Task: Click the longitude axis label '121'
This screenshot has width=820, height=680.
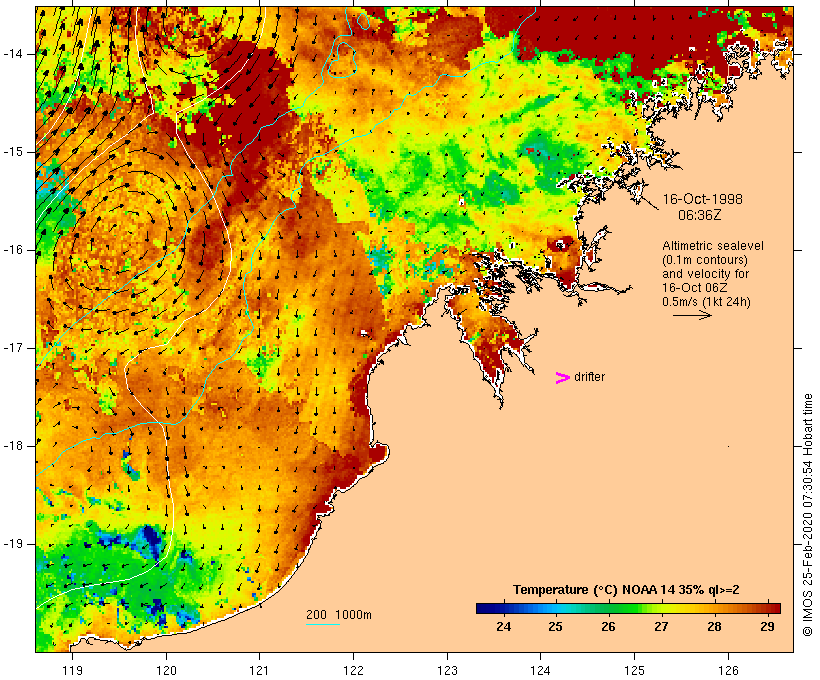Action: [259, 670]
